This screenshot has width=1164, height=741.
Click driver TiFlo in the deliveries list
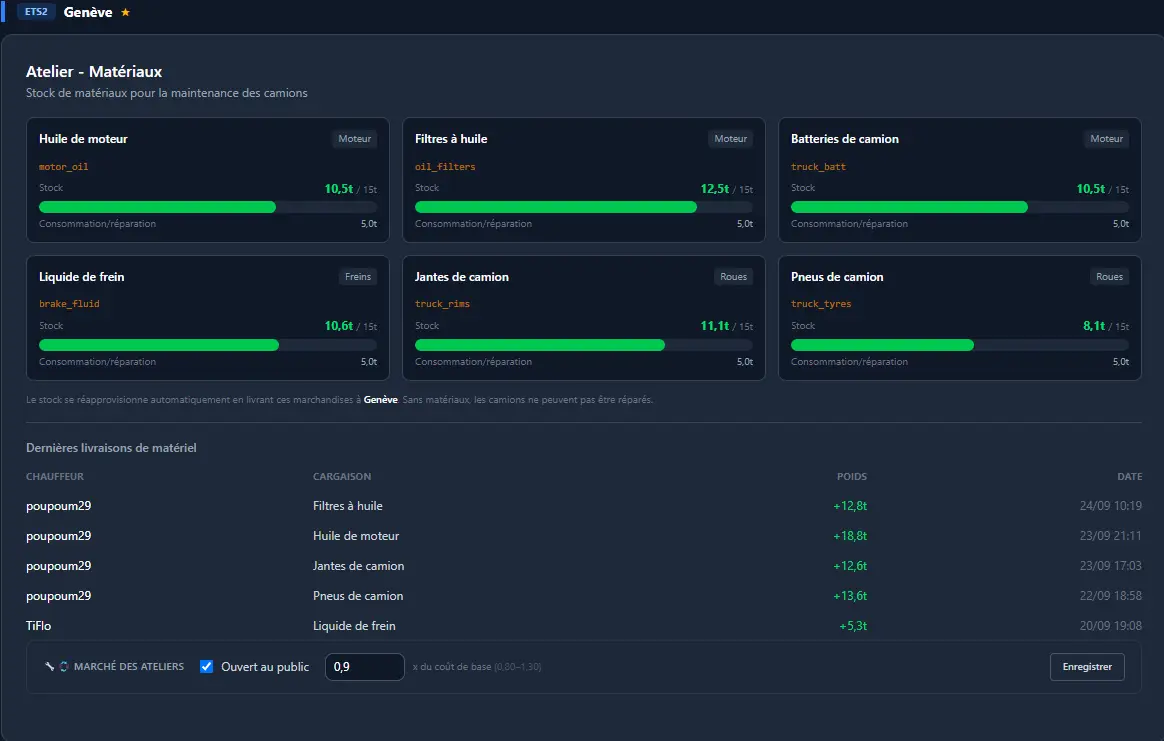click(x=39, y=626)
